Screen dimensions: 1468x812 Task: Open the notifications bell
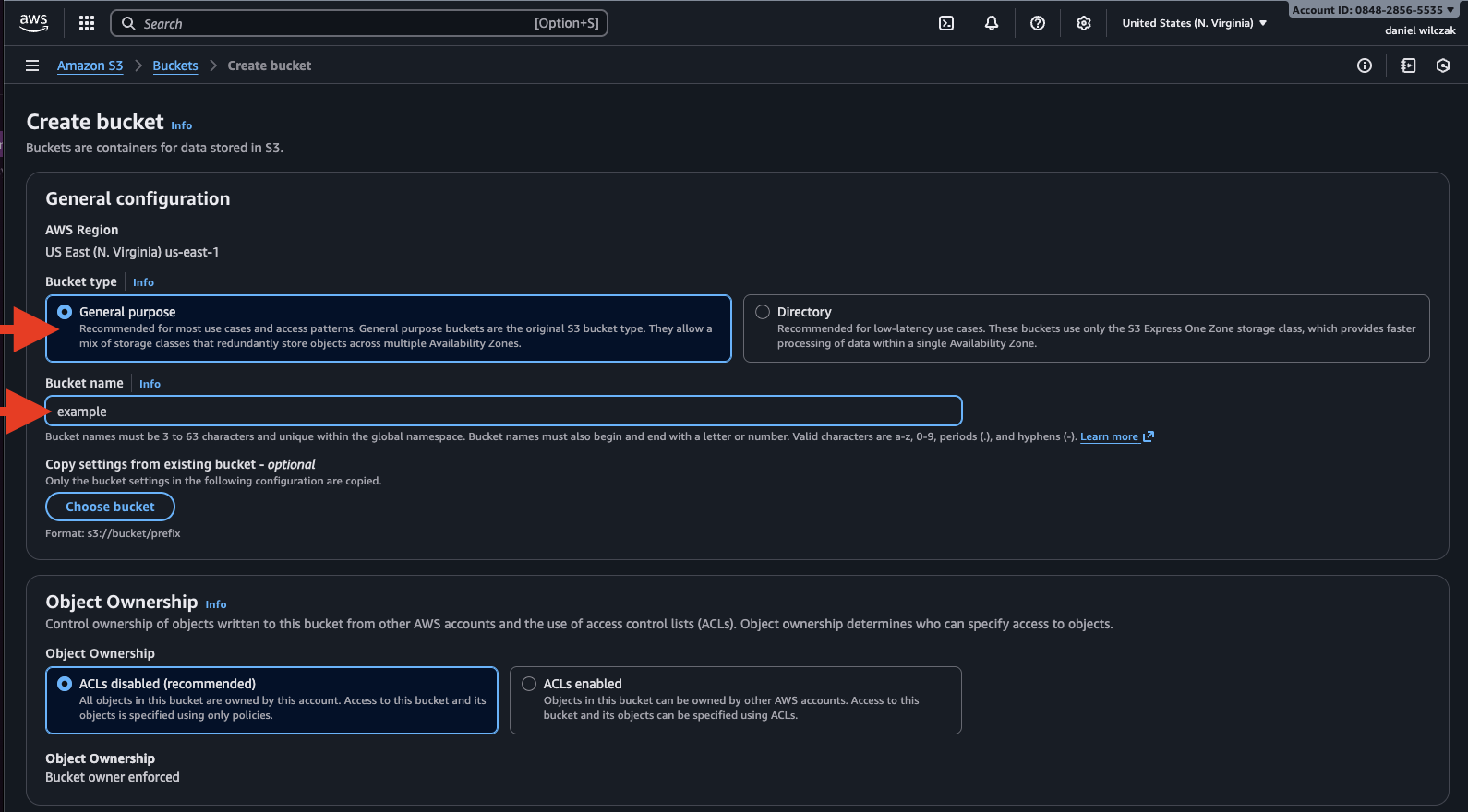pyautogui.click(x=992, y=23)
